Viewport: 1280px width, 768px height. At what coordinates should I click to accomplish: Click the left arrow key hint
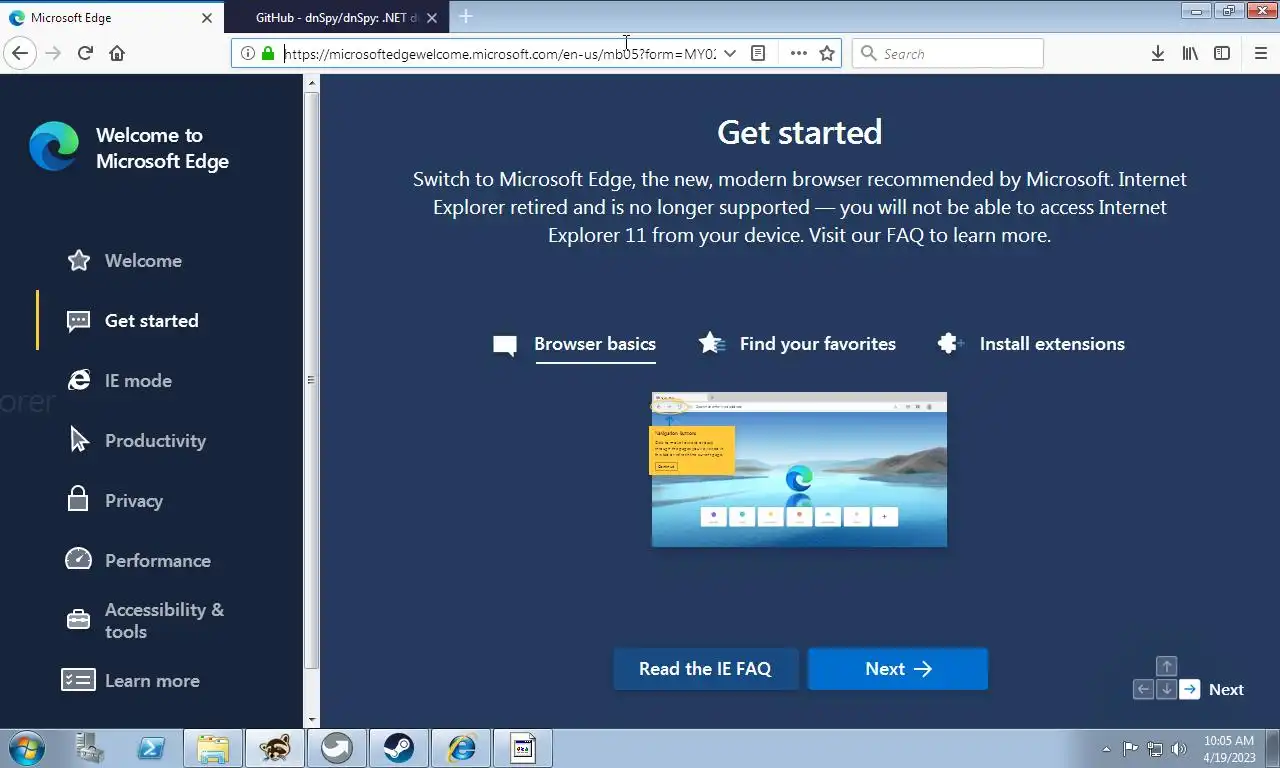[1143, 689]
